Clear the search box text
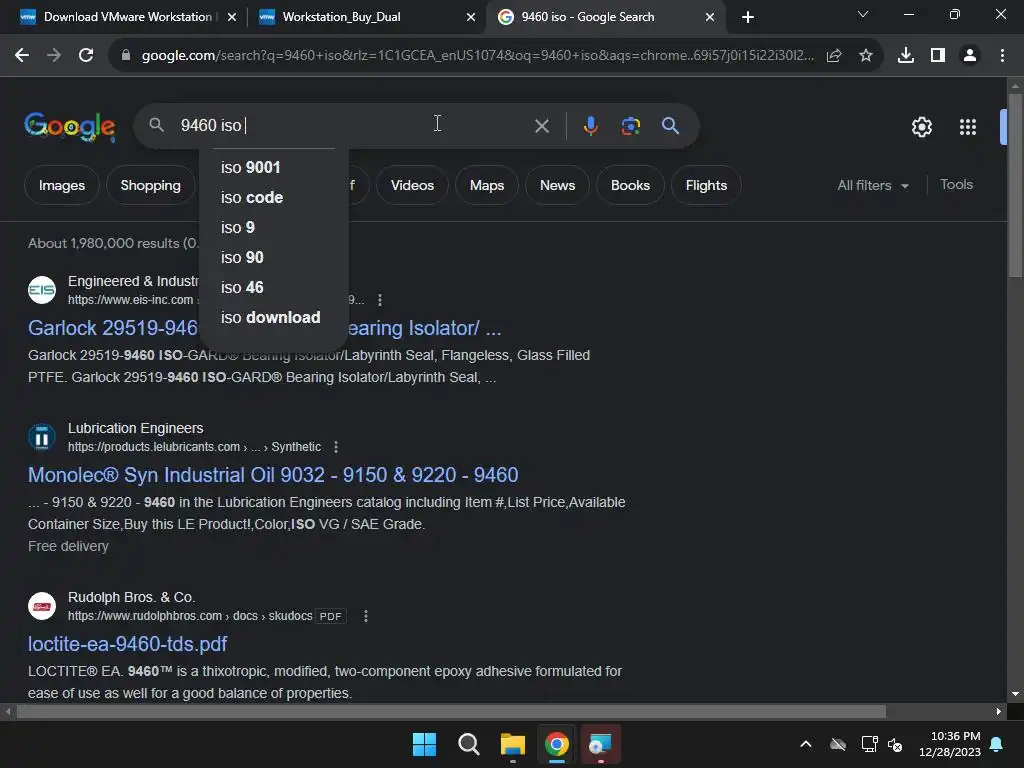The width and height of the screenshot is (1024, 768). (x=541, y=125)
